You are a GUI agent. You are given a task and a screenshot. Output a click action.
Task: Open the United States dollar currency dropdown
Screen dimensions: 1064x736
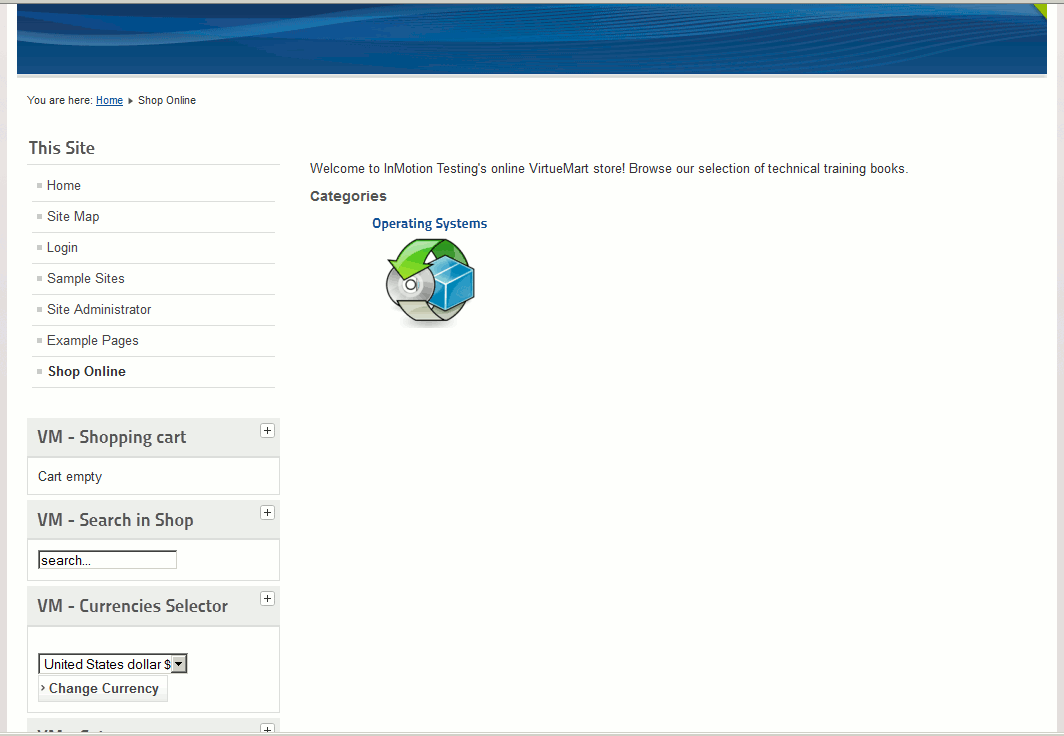113,664
